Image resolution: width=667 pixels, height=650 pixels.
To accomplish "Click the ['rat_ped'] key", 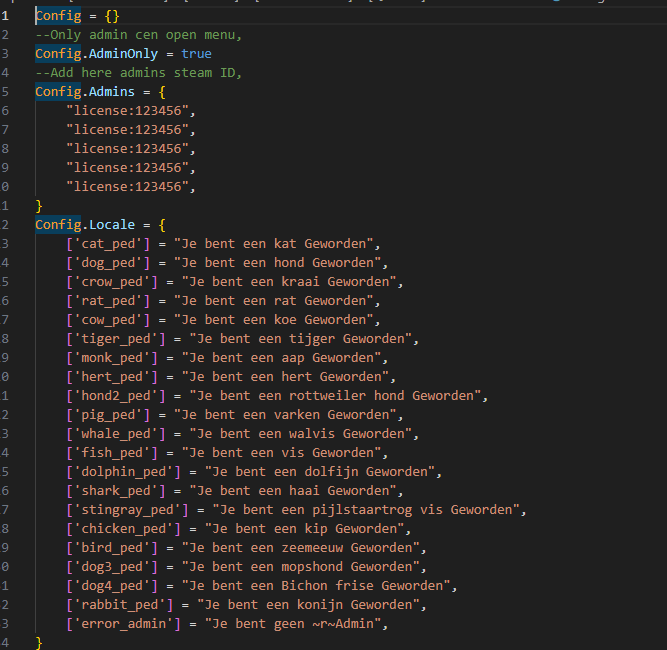I will tap(108, 301).
